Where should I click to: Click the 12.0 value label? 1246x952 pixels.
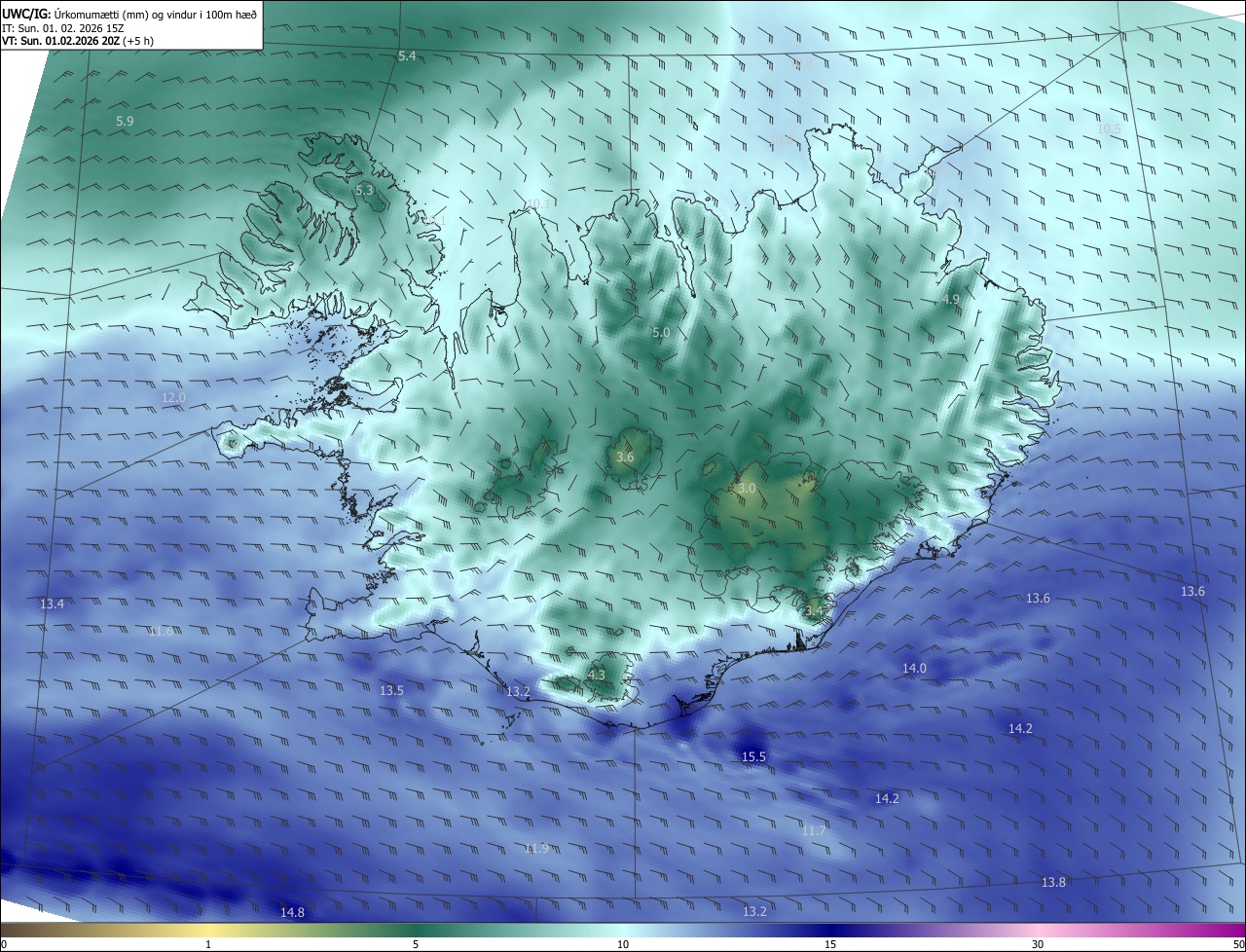pyautogui.click(x=173, y=398)
